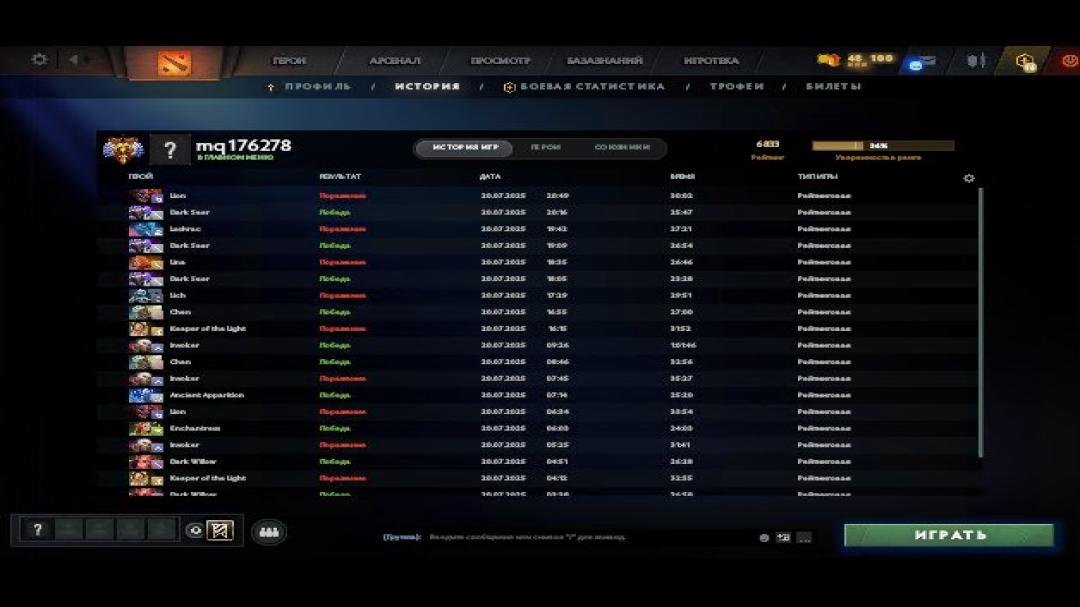The width and height of the screenshot is (1080, 607).
Task: Select the ИСТОРИЯ ИГР pill filter
Action: pyautogui.click(x=465, y=147)
